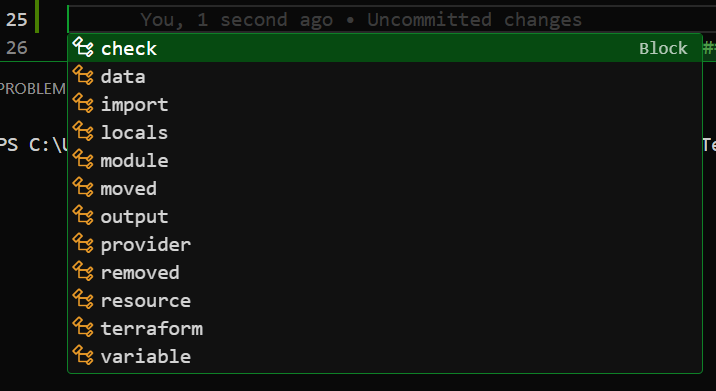Click the block icon next to resource
Viewport: 716px width, 391px height.
tap(83, 299)
